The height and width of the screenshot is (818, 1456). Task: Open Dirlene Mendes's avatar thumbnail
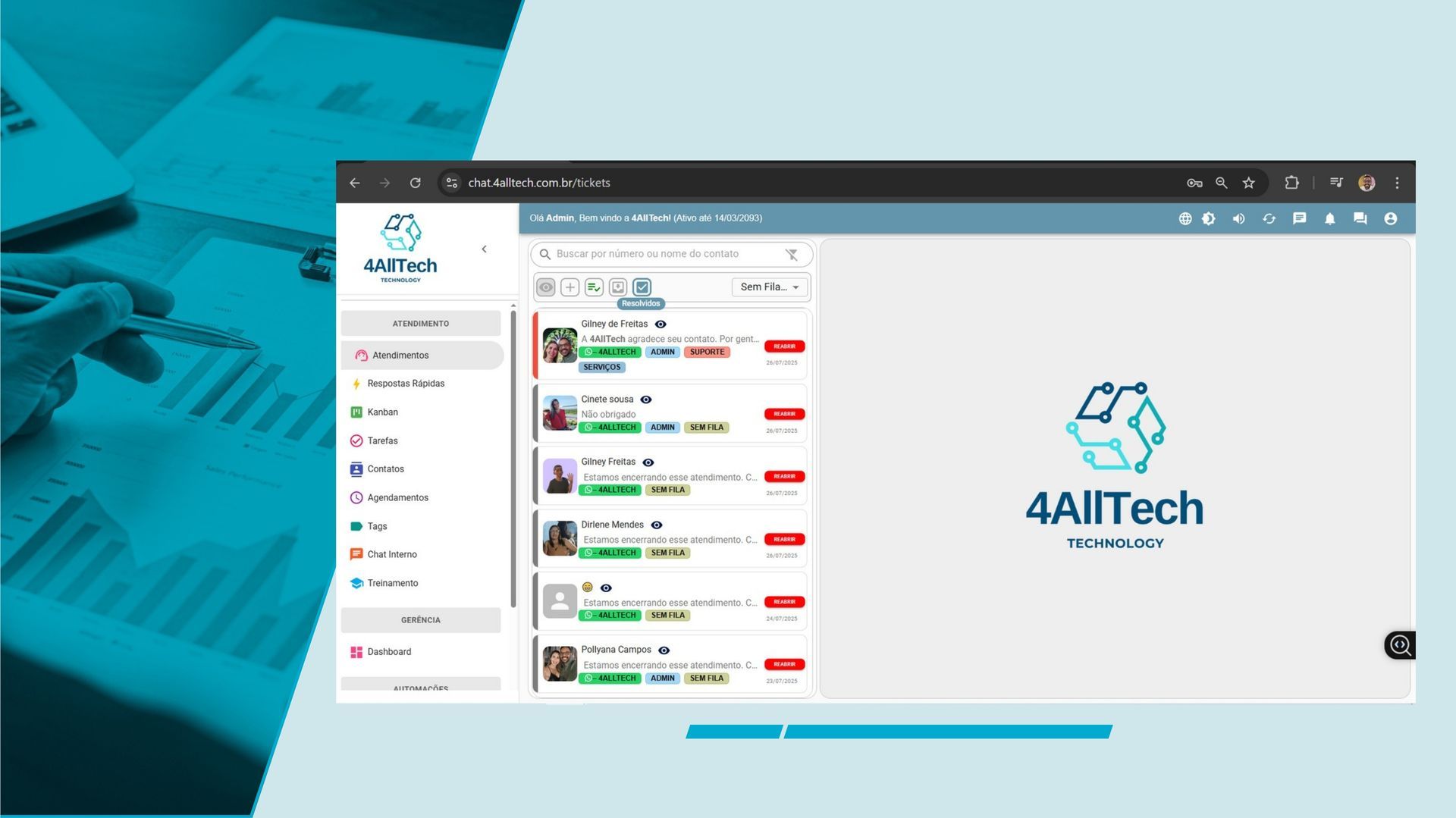(x=560, y=538)
